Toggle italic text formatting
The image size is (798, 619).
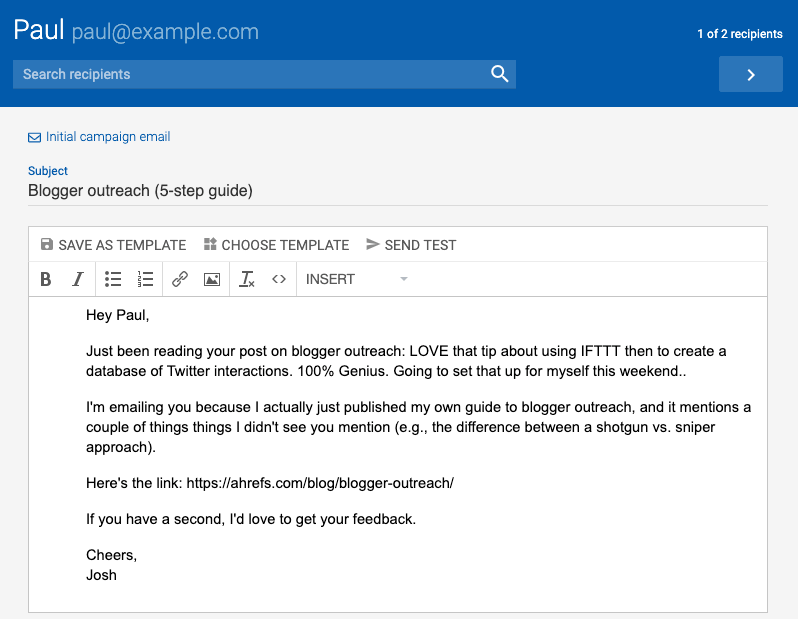[77, 279]
